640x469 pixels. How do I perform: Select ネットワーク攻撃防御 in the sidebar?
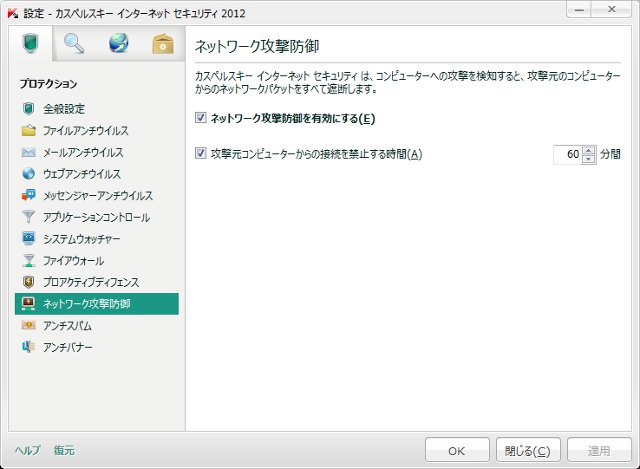pos(97,304)
